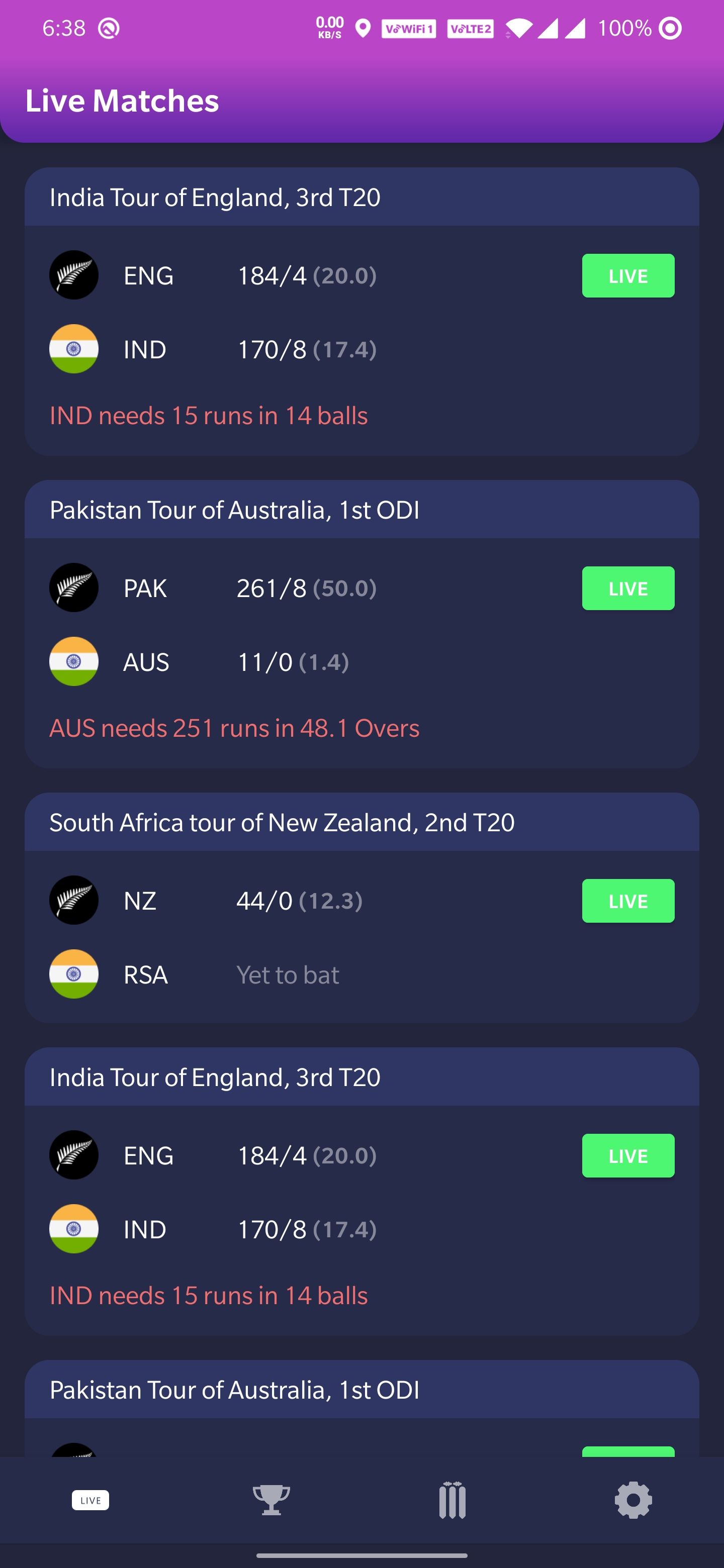The image size is (724, 1568).
Task: Open the first Pakistan Tour of Australia header
Action: click(x=234, y=510)
